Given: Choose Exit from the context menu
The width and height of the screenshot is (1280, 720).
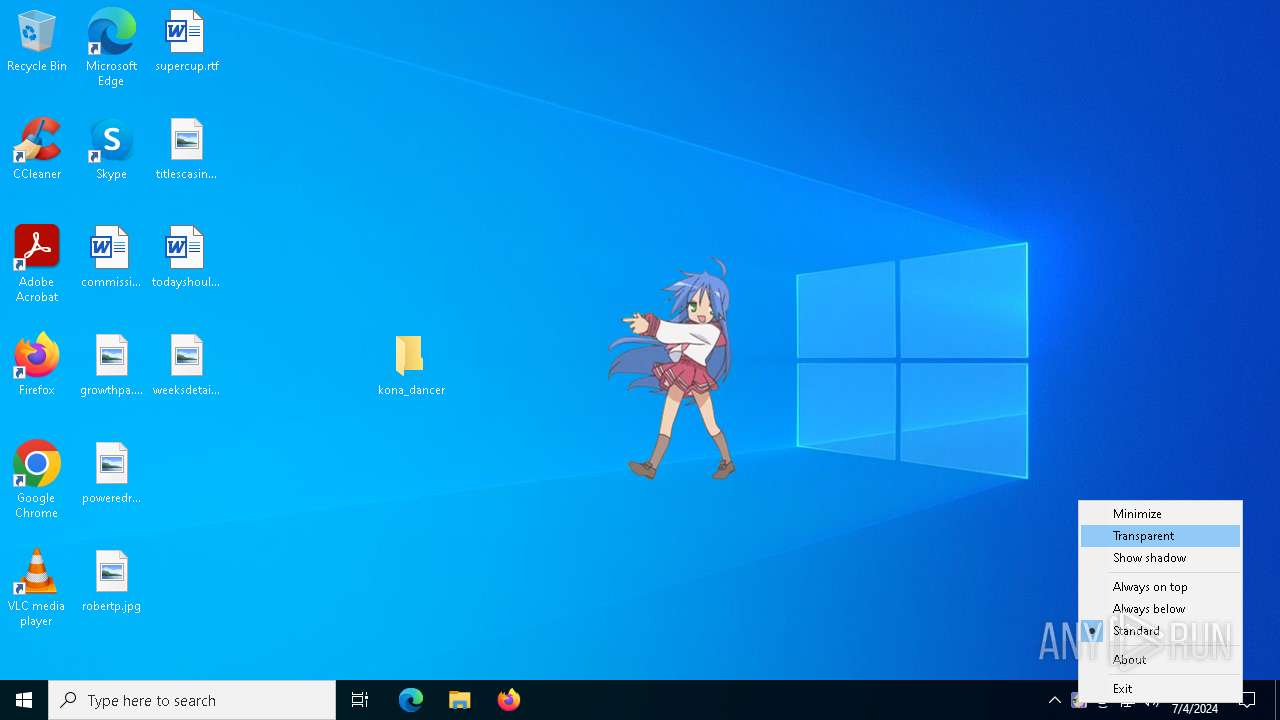Looking at the screenshot, I should pos(1160,689).
